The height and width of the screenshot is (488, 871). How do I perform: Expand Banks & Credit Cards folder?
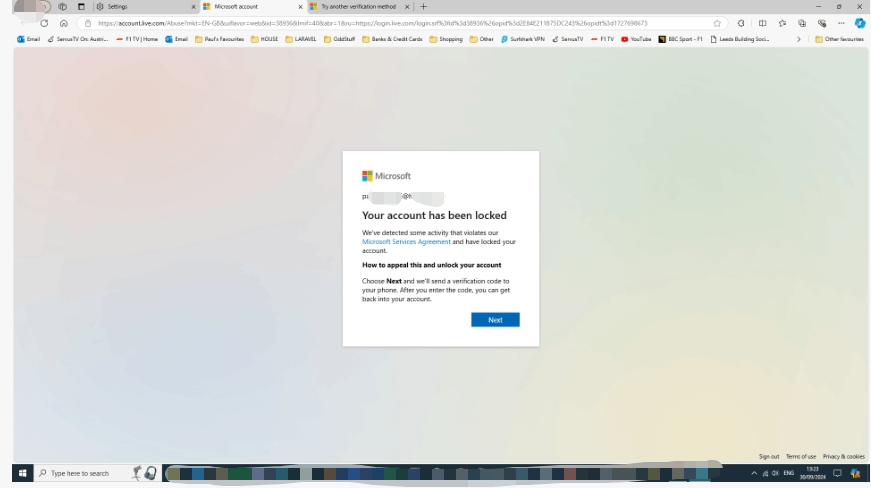[x=392, y=39]
